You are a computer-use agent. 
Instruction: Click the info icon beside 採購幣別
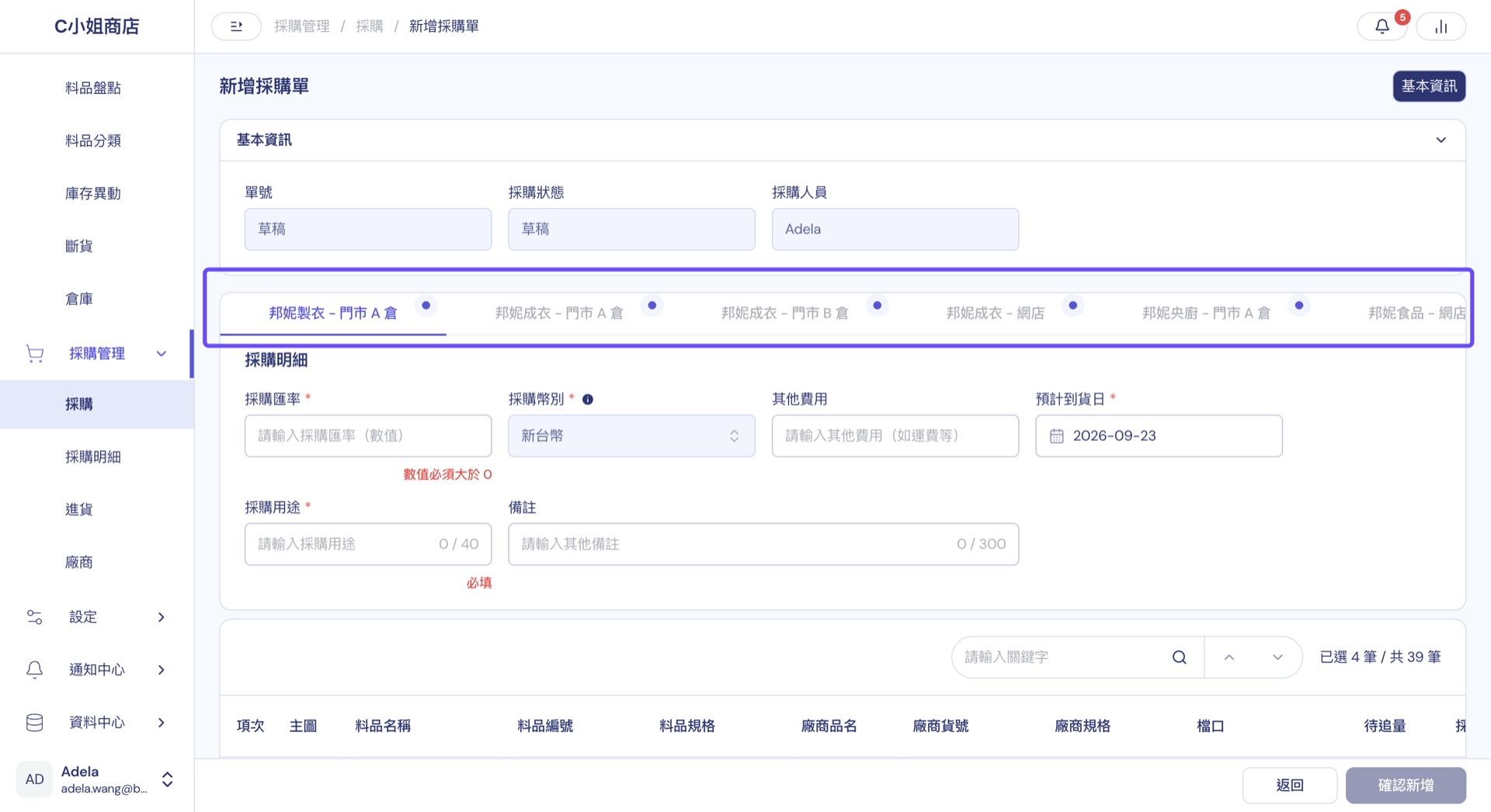coord(588,400)
